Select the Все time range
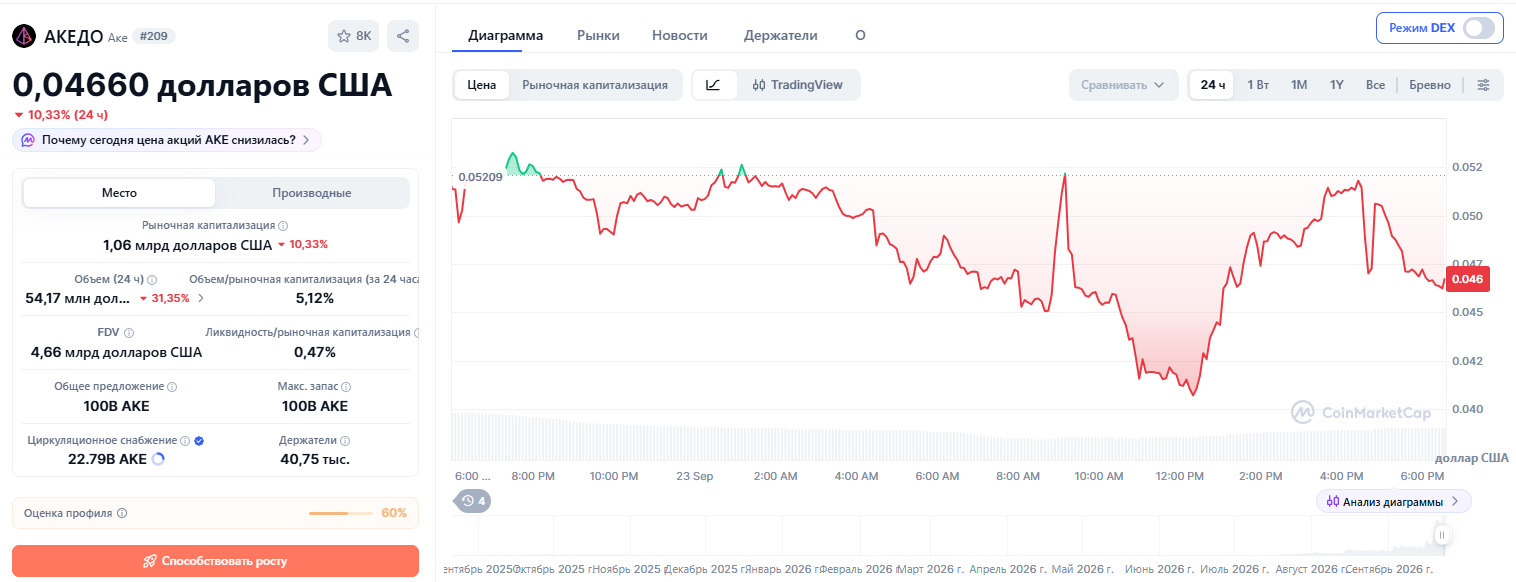 pos(1375,85)
